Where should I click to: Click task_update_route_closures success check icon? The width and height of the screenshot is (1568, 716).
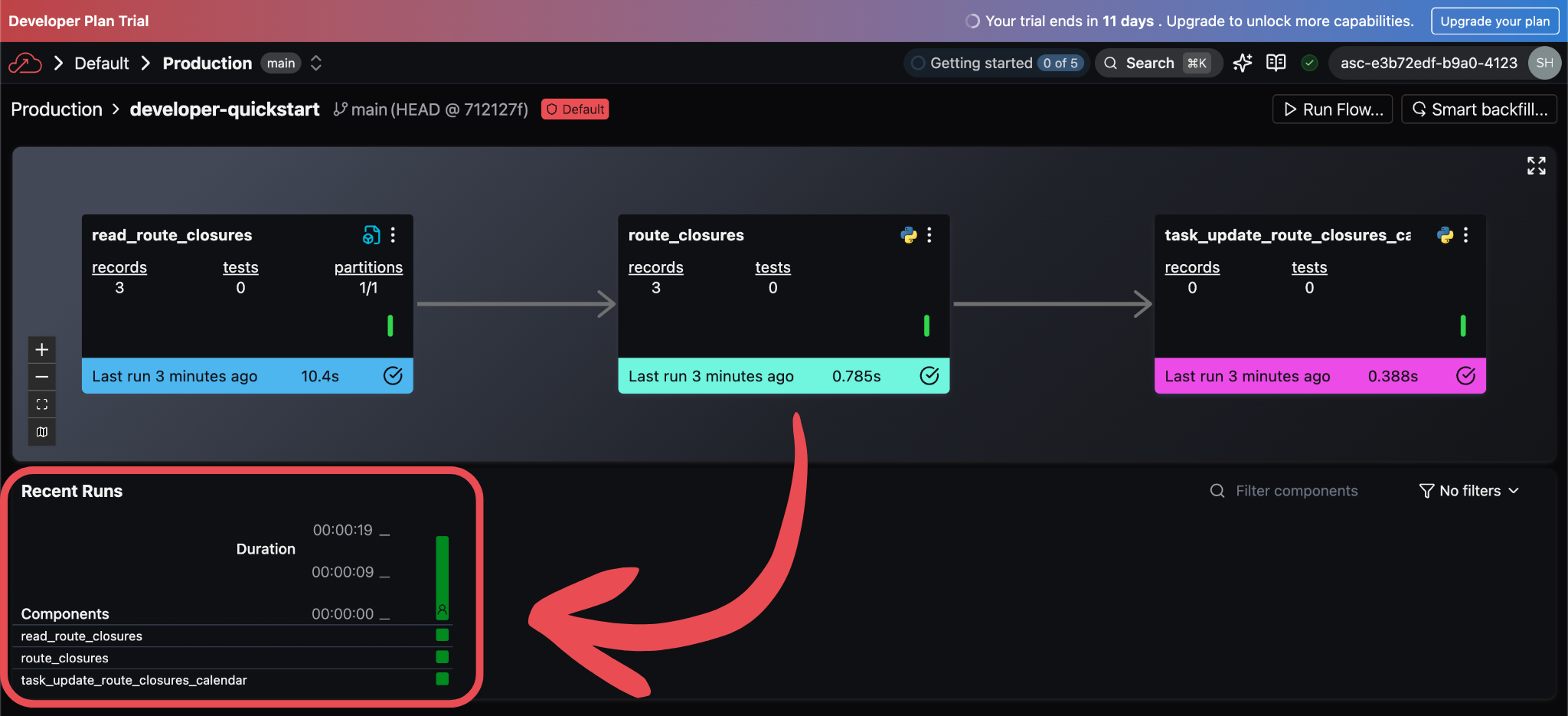pos(1465,375)
